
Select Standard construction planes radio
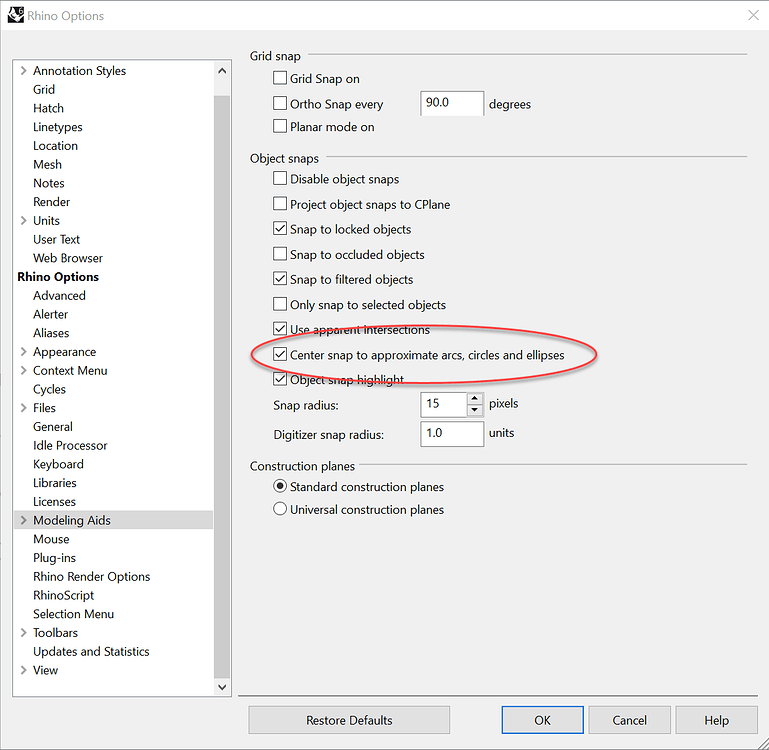280,486
